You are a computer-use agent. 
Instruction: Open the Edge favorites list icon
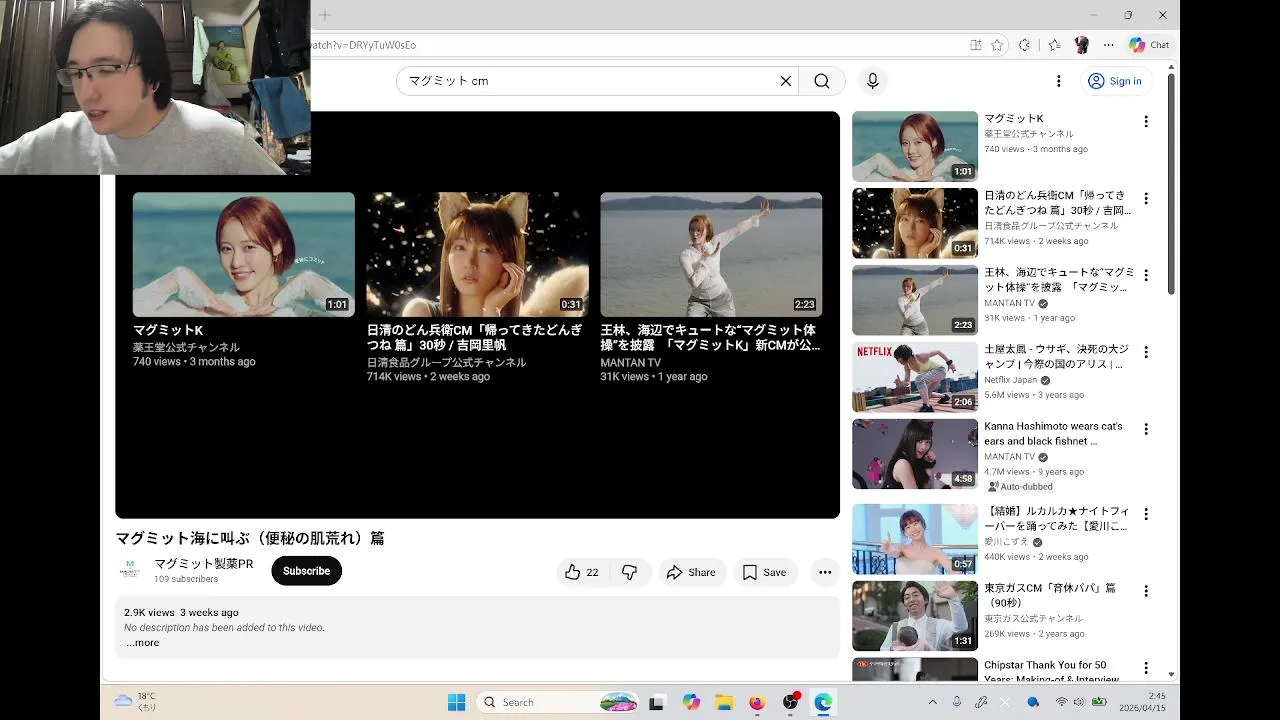coord(1054,45)
